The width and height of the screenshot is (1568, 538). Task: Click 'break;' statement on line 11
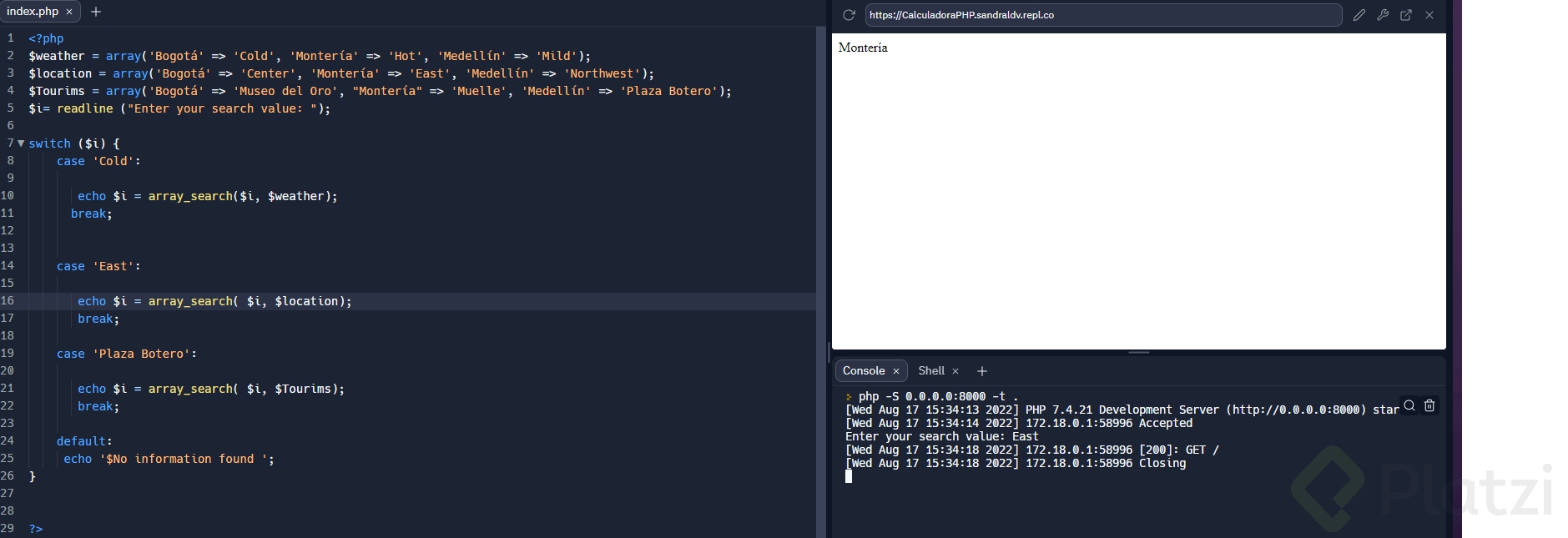92,214
